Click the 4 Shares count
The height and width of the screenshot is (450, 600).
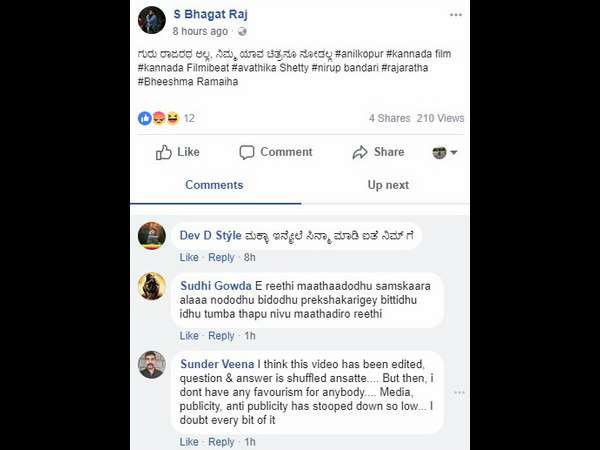389,118
